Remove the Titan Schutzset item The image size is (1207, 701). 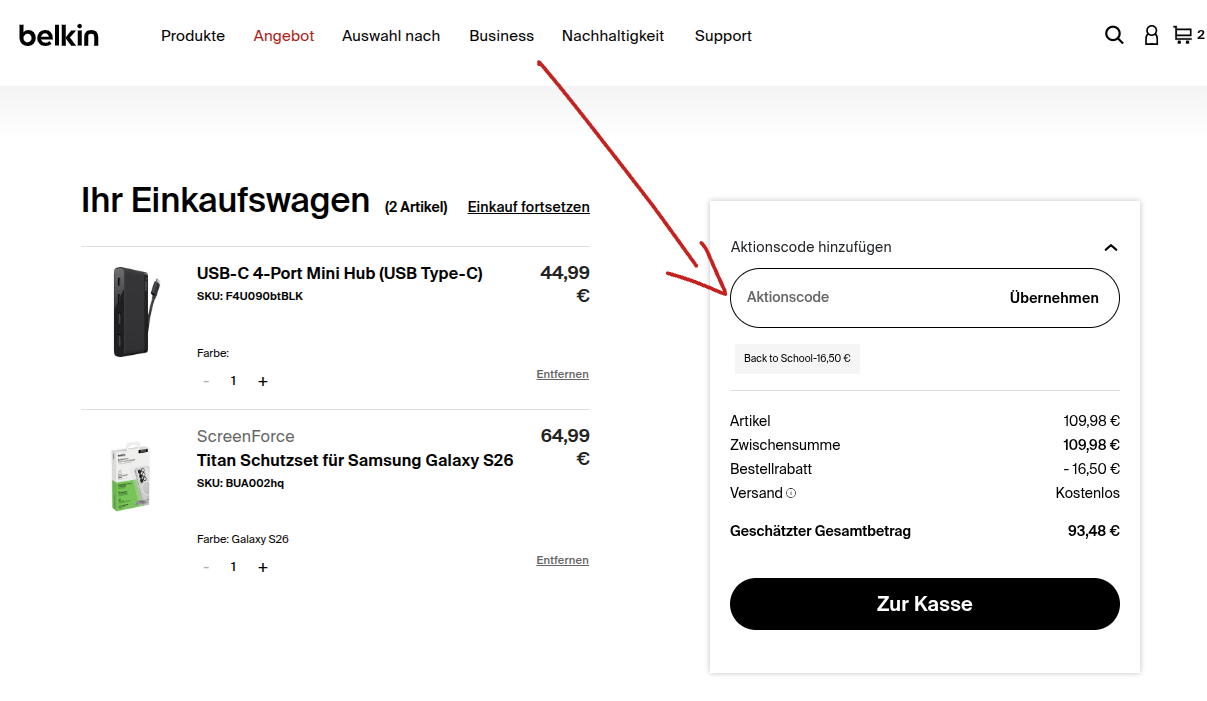click(562, 560)
